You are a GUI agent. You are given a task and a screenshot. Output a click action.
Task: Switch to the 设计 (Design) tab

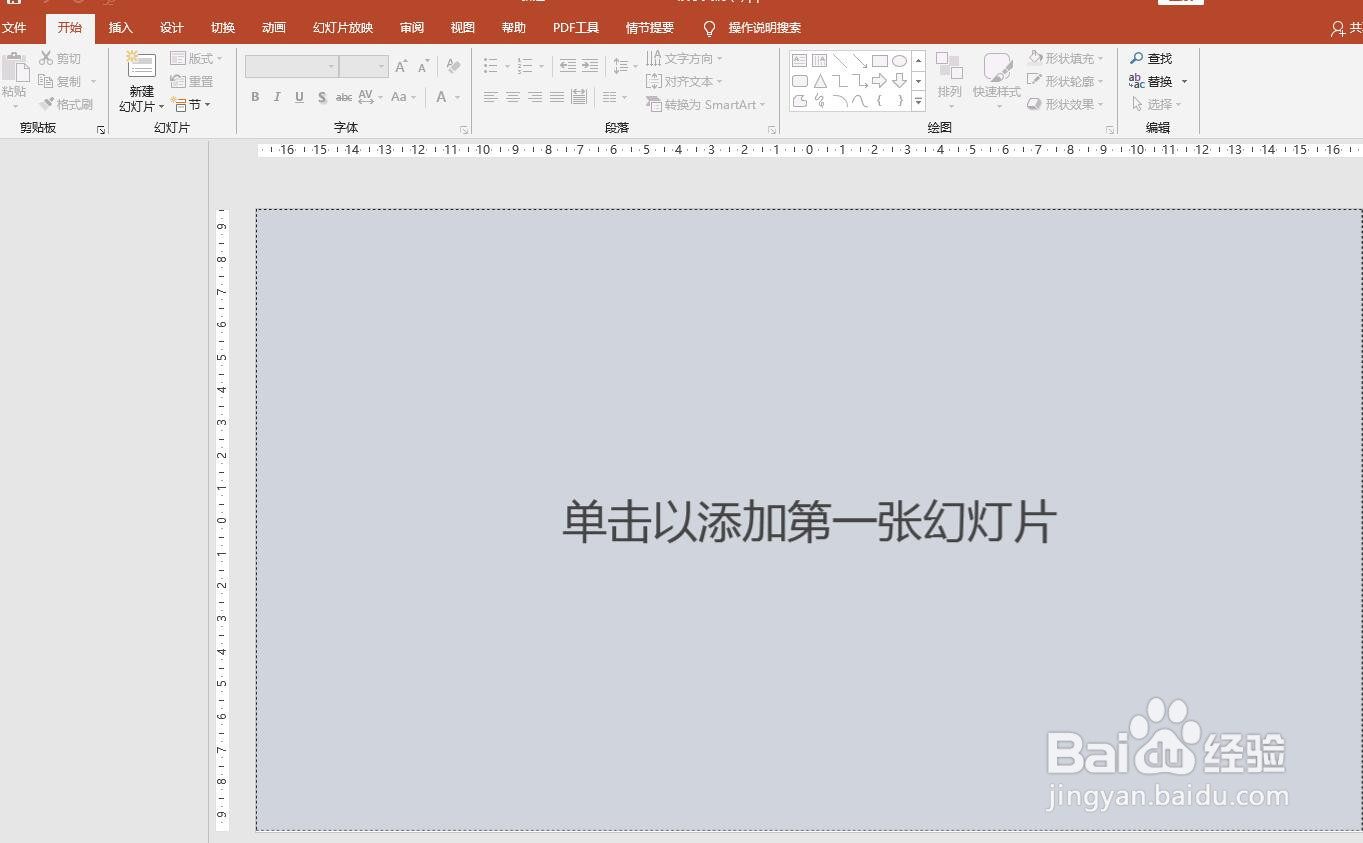coord(172,28)
